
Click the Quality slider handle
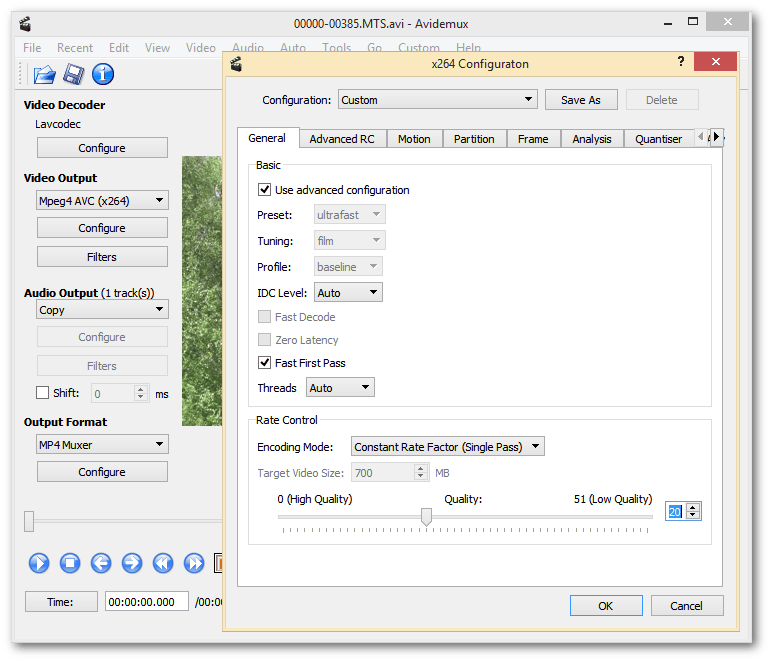pyautogui.click(x=426, y=516)
